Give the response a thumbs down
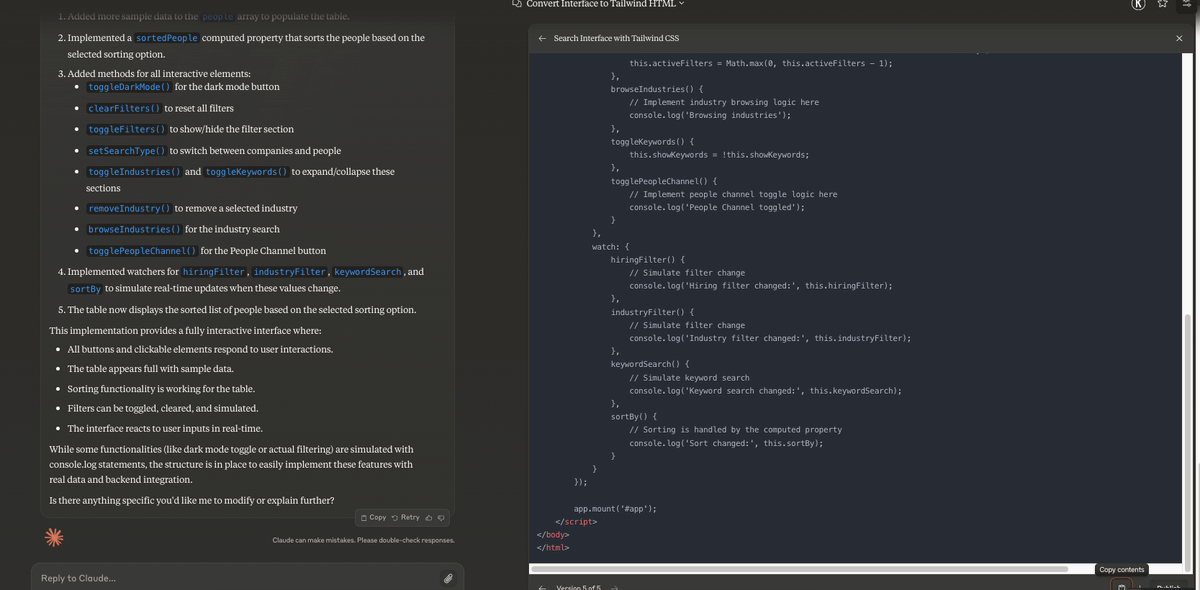Screen dimensions: 1200x590 click(x=442, y=517)
